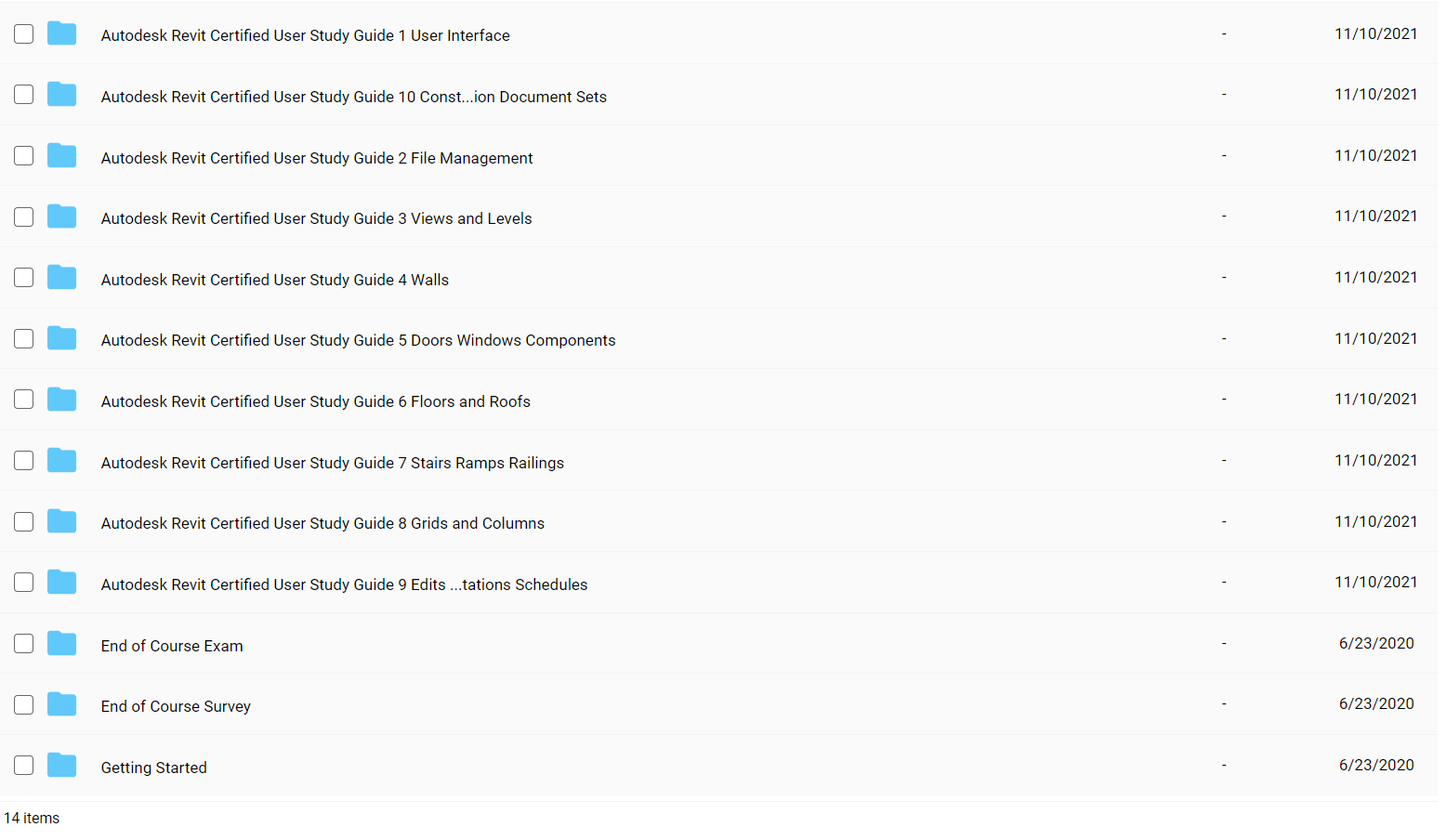Screen dimensions: 1447x840
Task: Click folder icon for Study Guide 8 Grids and Columns
Action: coord(61,521)
